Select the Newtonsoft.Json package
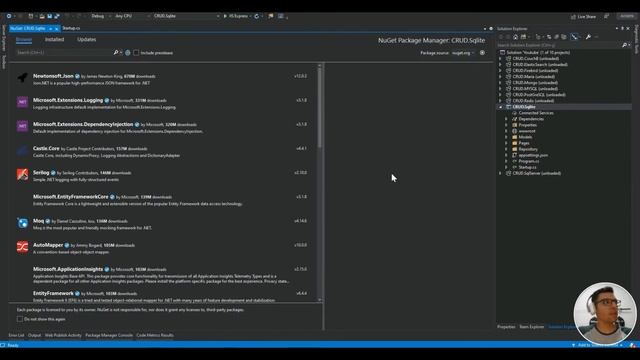Viewport: 640px width, 360px height. [x=162, y=79]
